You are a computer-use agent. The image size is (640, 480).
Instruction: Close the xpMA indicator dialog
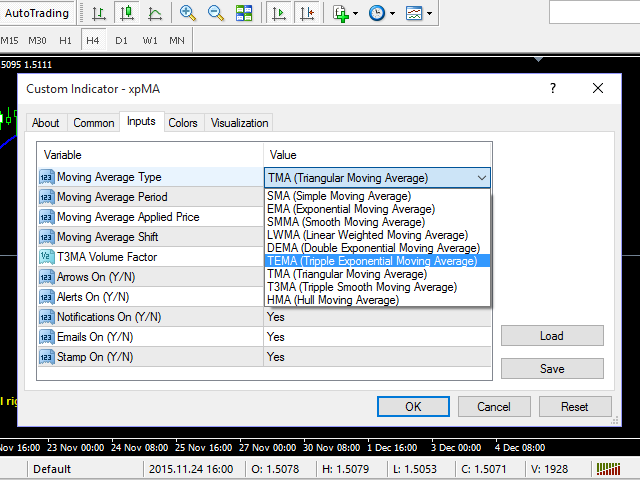point(598,88)
